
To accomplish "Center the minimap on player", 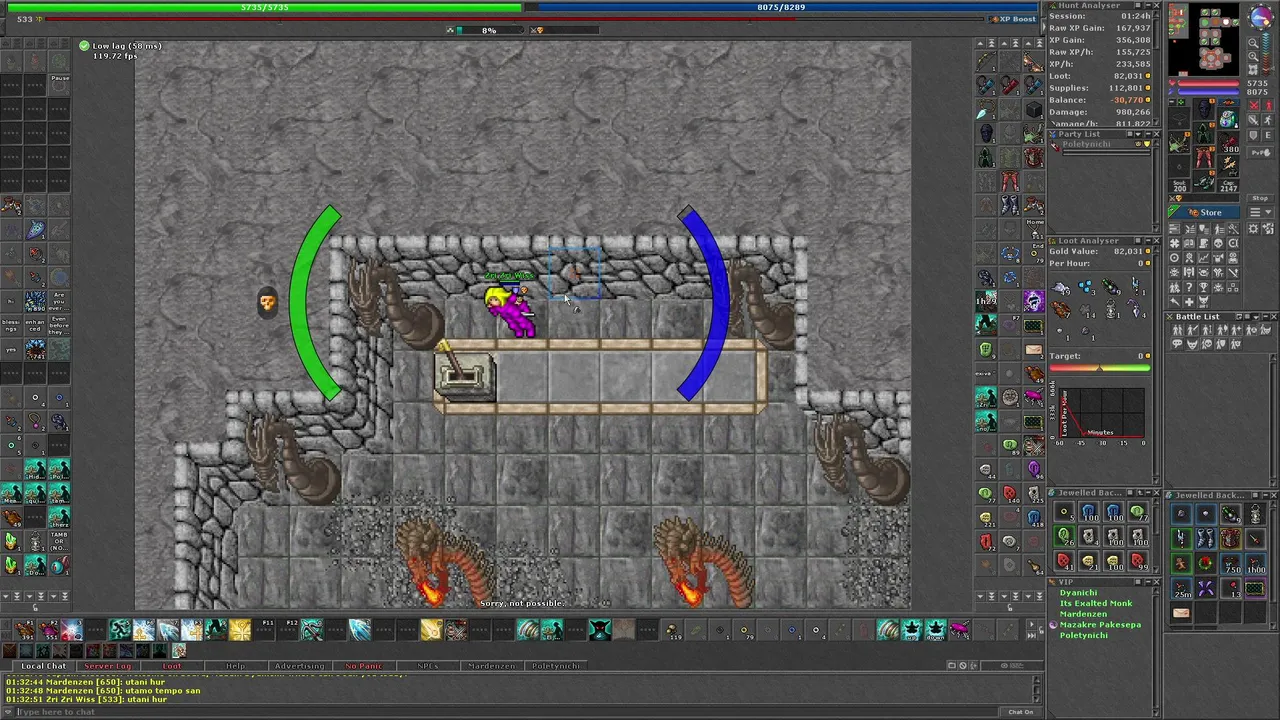I will coord(1253,70).
